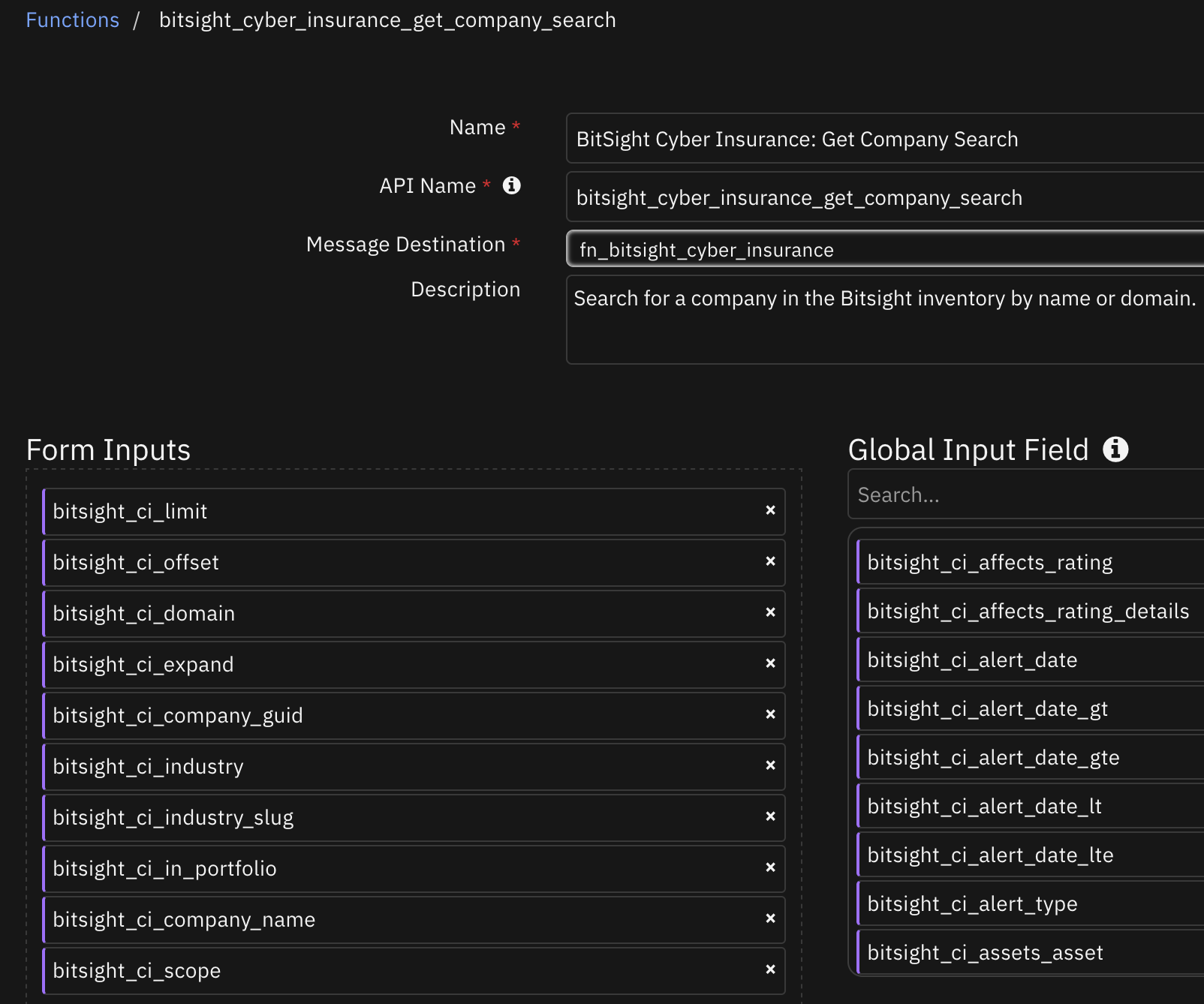
Task: Remove bitsight_ci_expand from Form Inputs
Action: [x=770, y=663]
